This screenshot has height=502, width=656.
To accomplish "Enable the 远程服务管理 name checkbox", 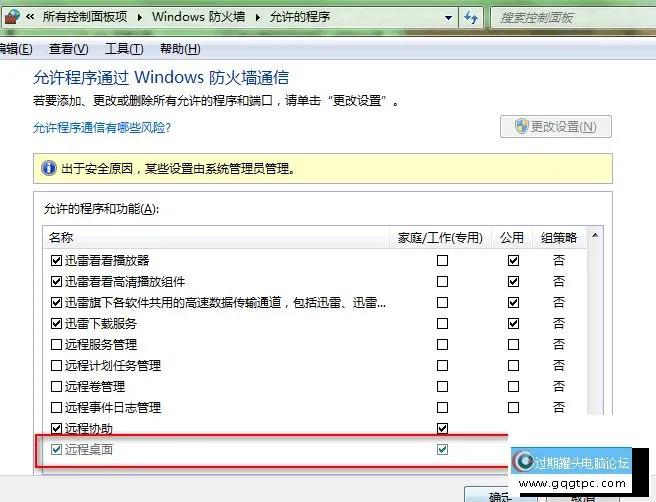I will tap(56, 344).
